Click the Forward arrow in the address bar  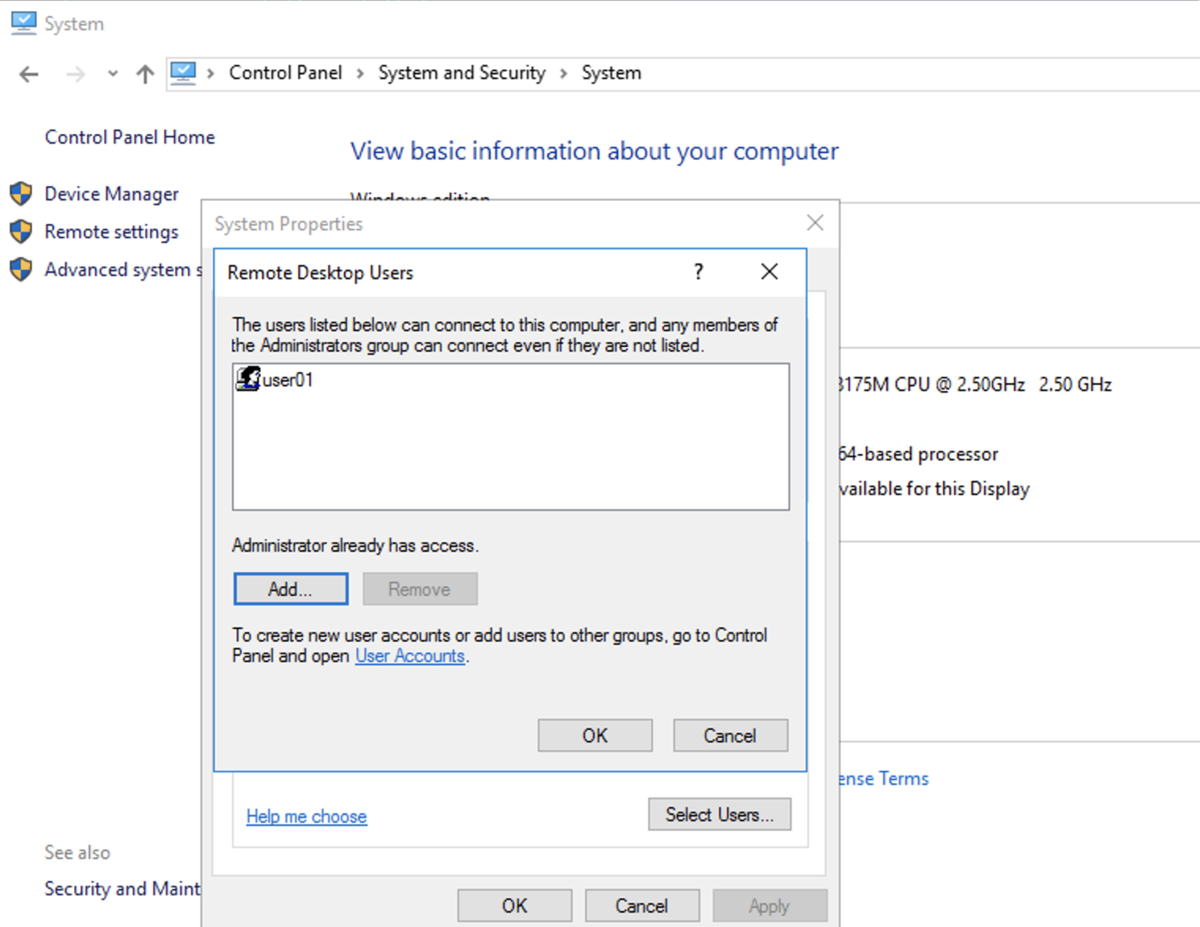pyautogui.click(x=75, y=74)
